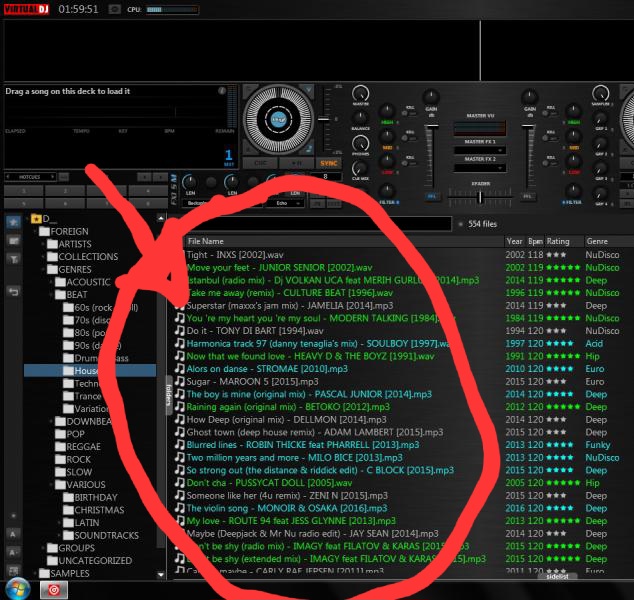
Task: Click the sidebar list view icon below the star
Action: pyautogui.click(x=13, y=241)
